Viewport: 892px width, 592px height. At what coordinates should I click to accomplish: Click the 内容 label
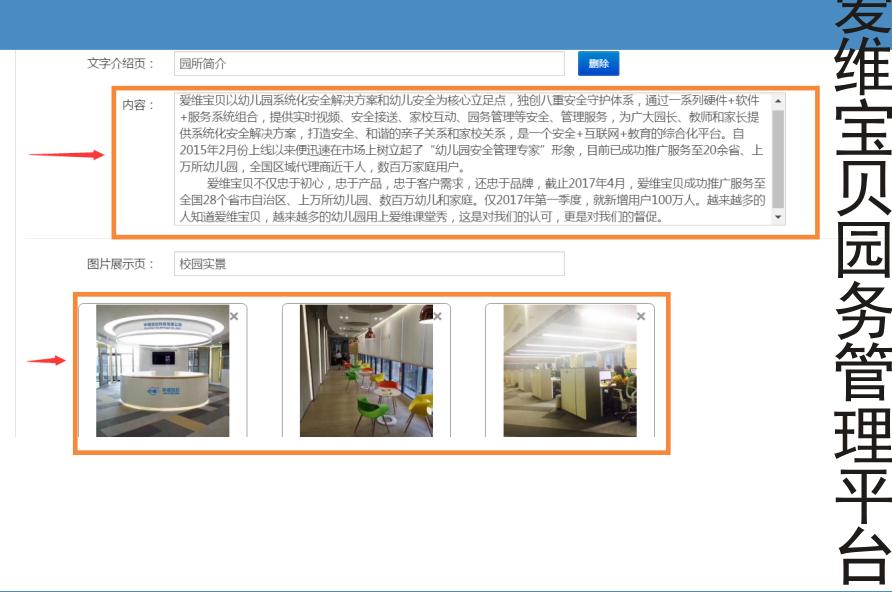click(x=138, y=105)
